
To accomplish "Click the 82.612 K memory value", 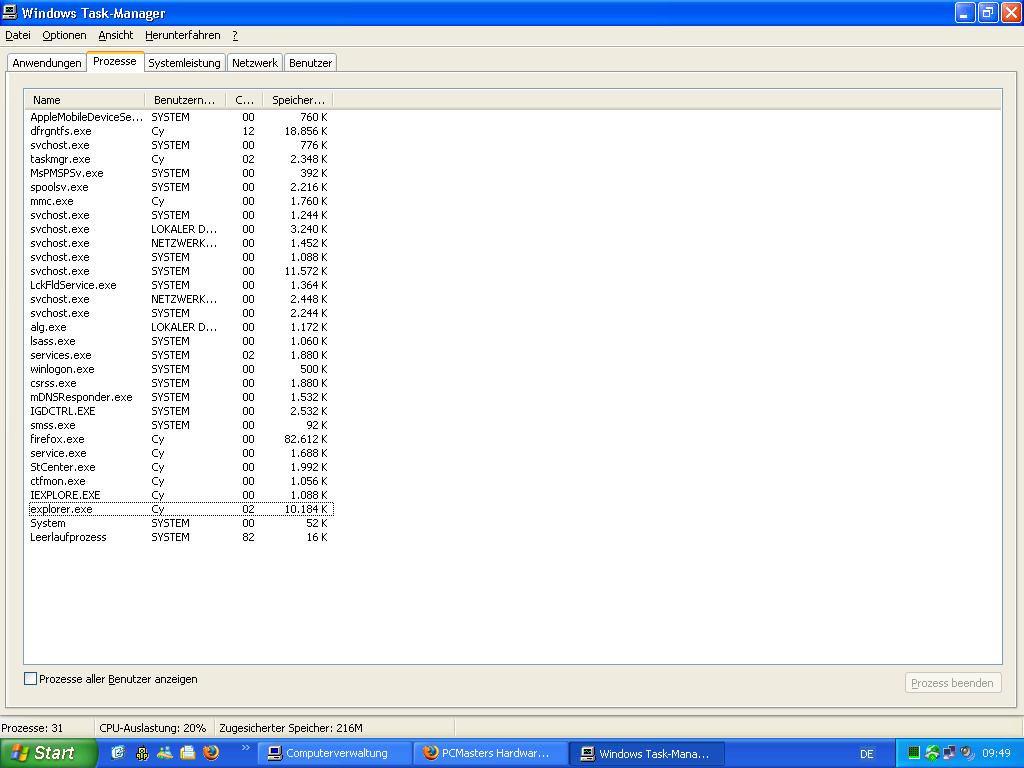I will click(306, 440).
